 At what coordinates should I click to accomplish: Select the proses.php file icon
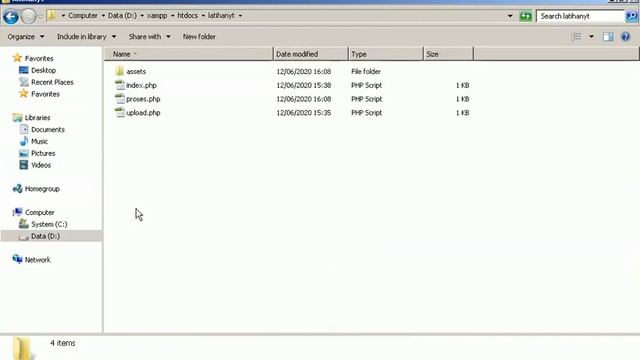[x=120, y=99]
